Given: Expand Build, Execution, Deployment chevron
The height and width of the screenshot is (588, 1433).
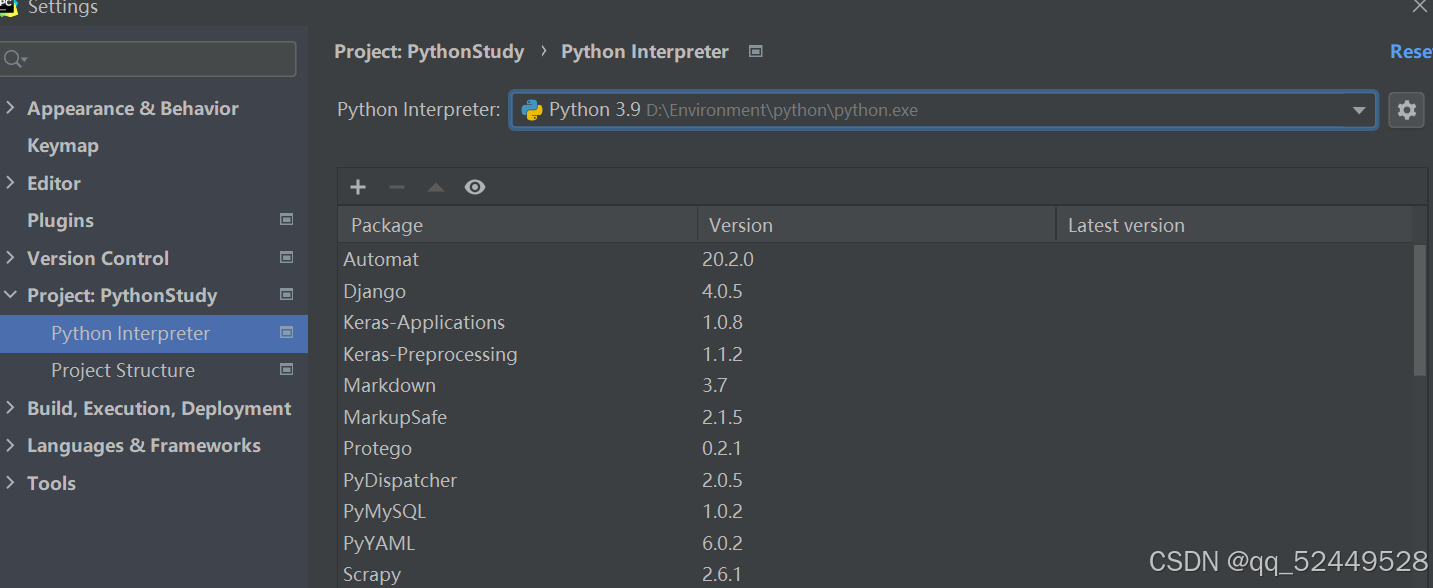Looking at the screenshot, I should point(10,408).
